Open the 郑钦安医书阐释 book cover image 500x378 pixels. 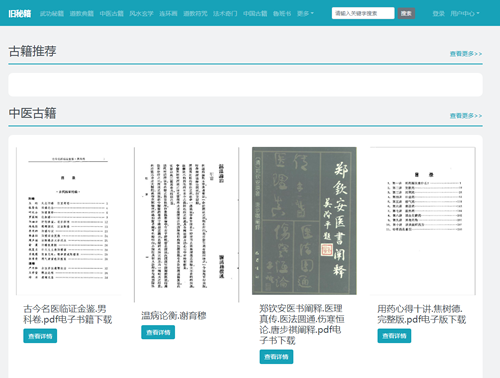tap(304, 221)
